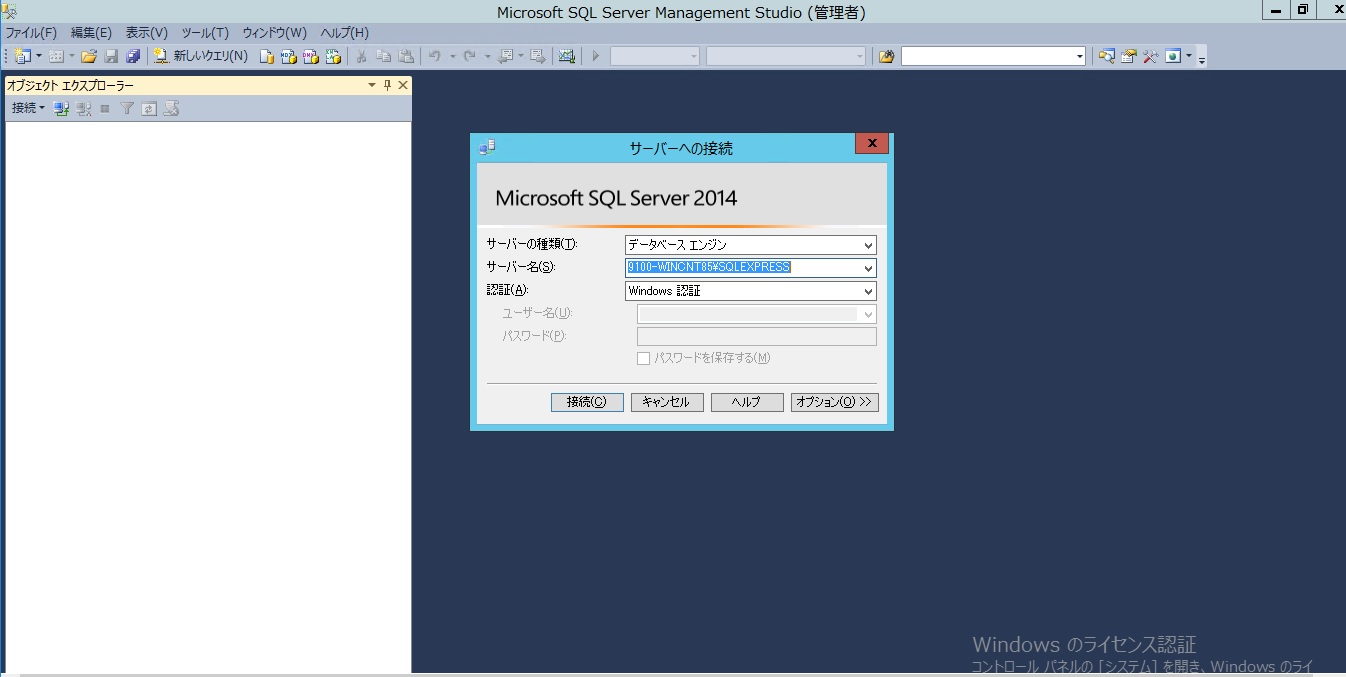Click the Activity Monitor toolbar icon
Image resolution: width=1346 pixels, height=677 pixels.
(567, 56)
